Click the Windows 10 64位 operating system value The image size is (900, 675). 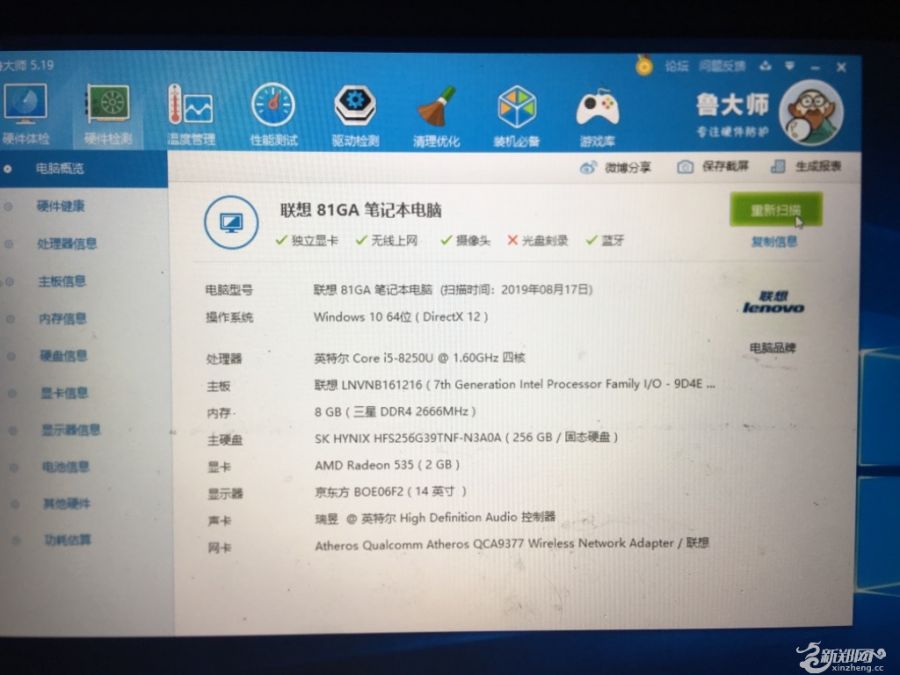[x=401, y=317]
